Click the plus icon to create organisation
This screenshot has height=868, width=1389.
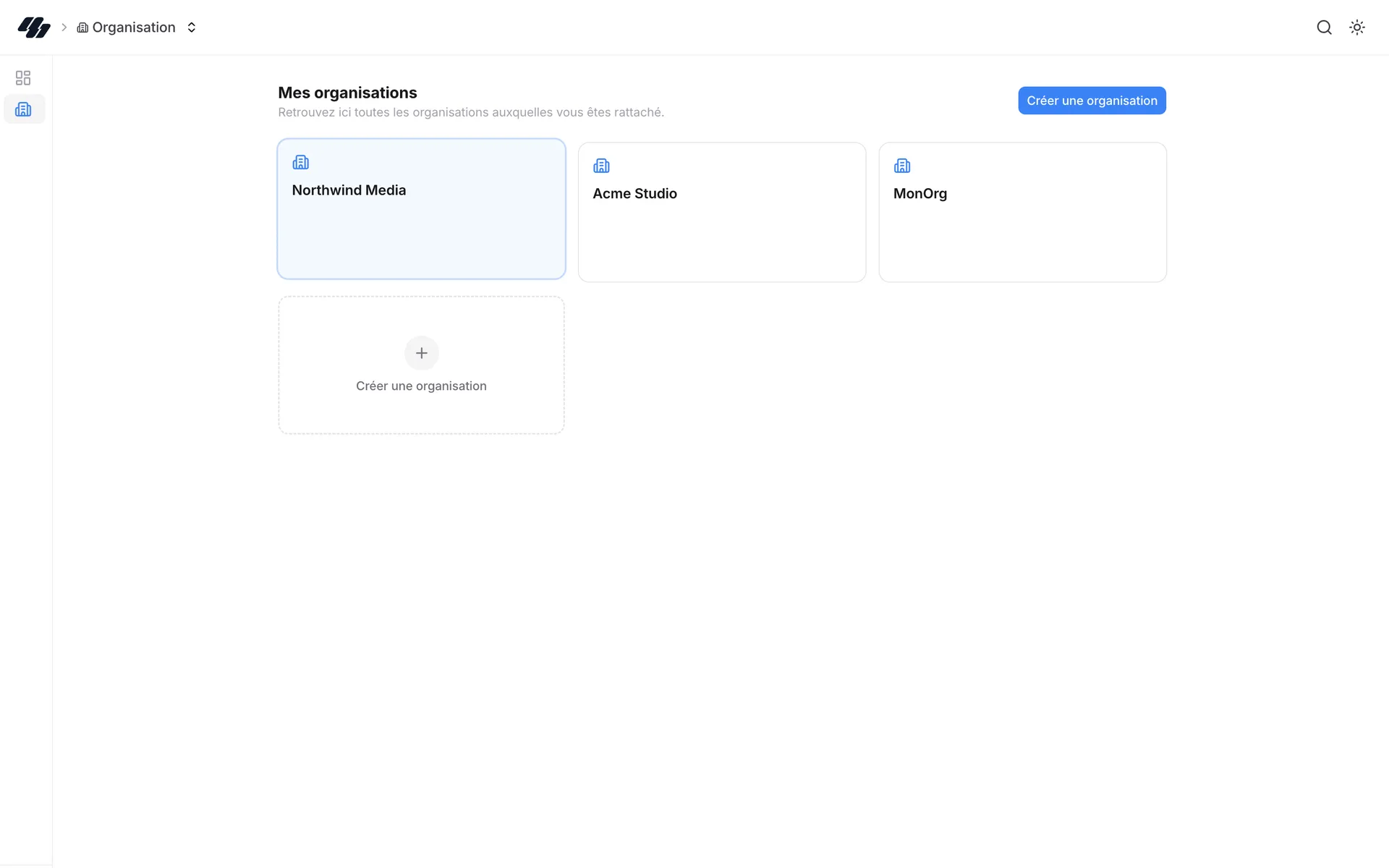click(422, 353)
